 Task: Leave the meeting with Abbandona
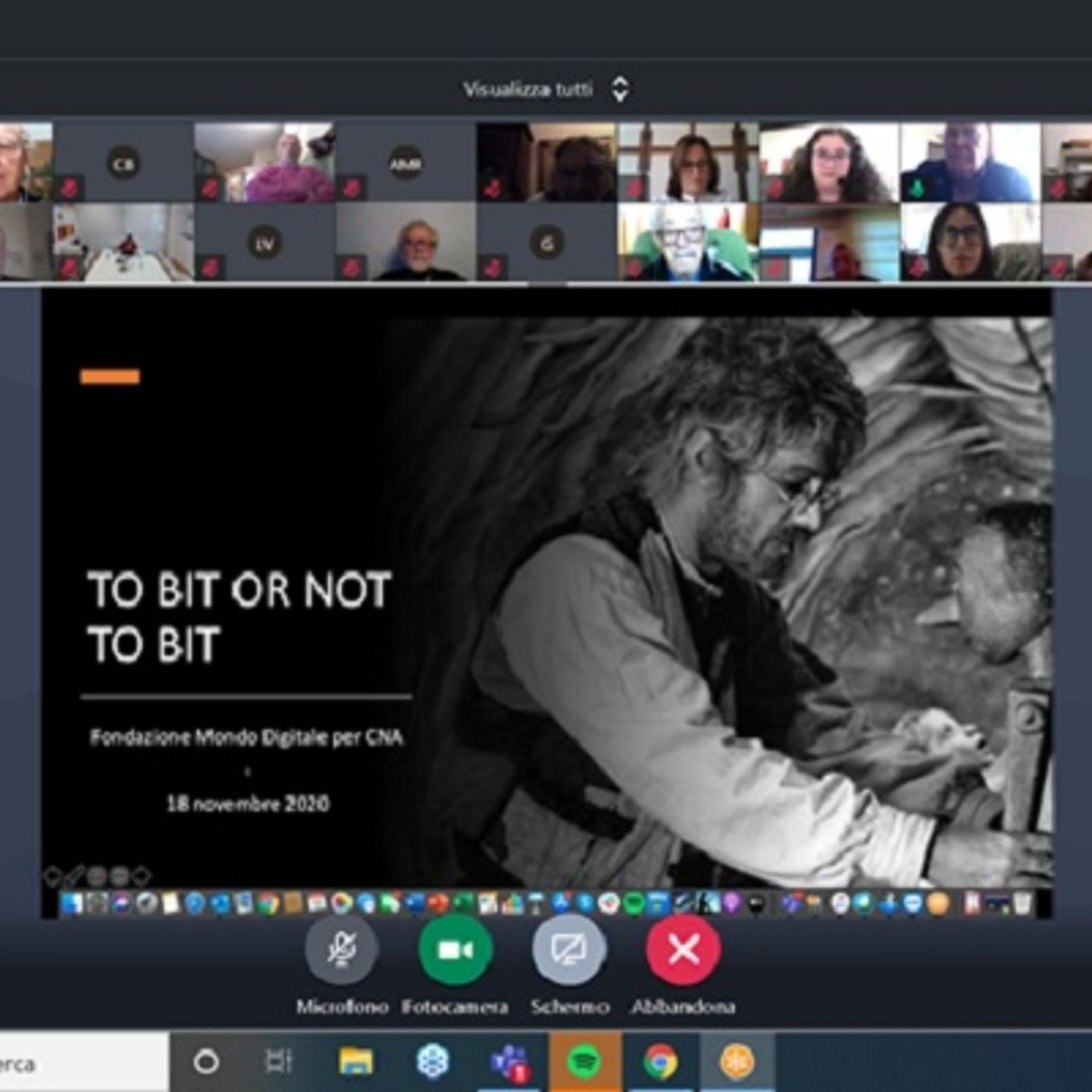pos(682,950)
